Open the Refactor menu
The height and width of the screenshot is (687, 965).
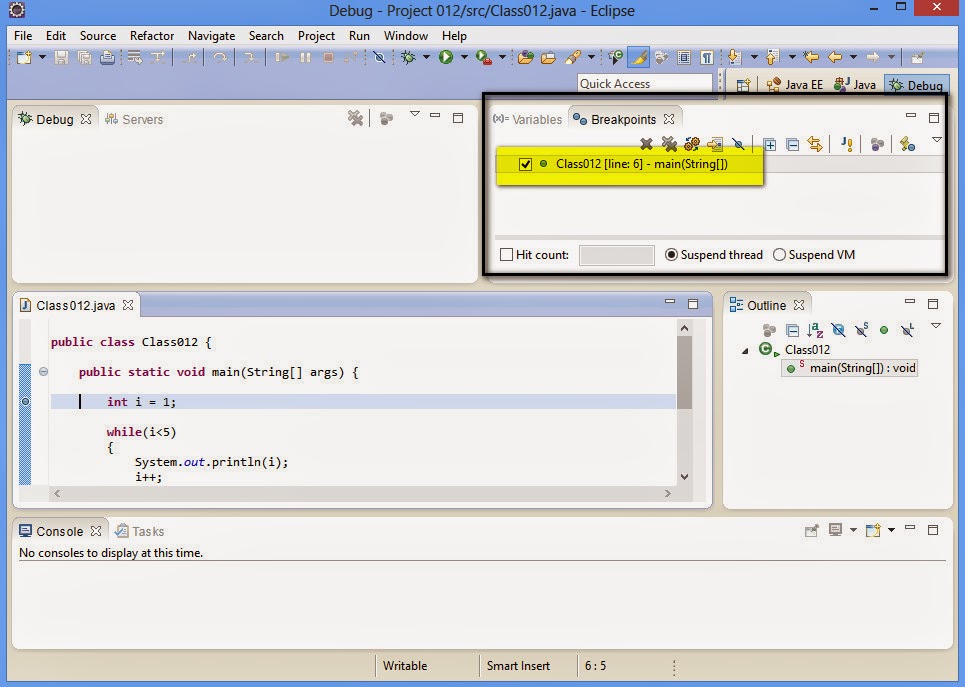pyautogui.click(x=151, y=35)
